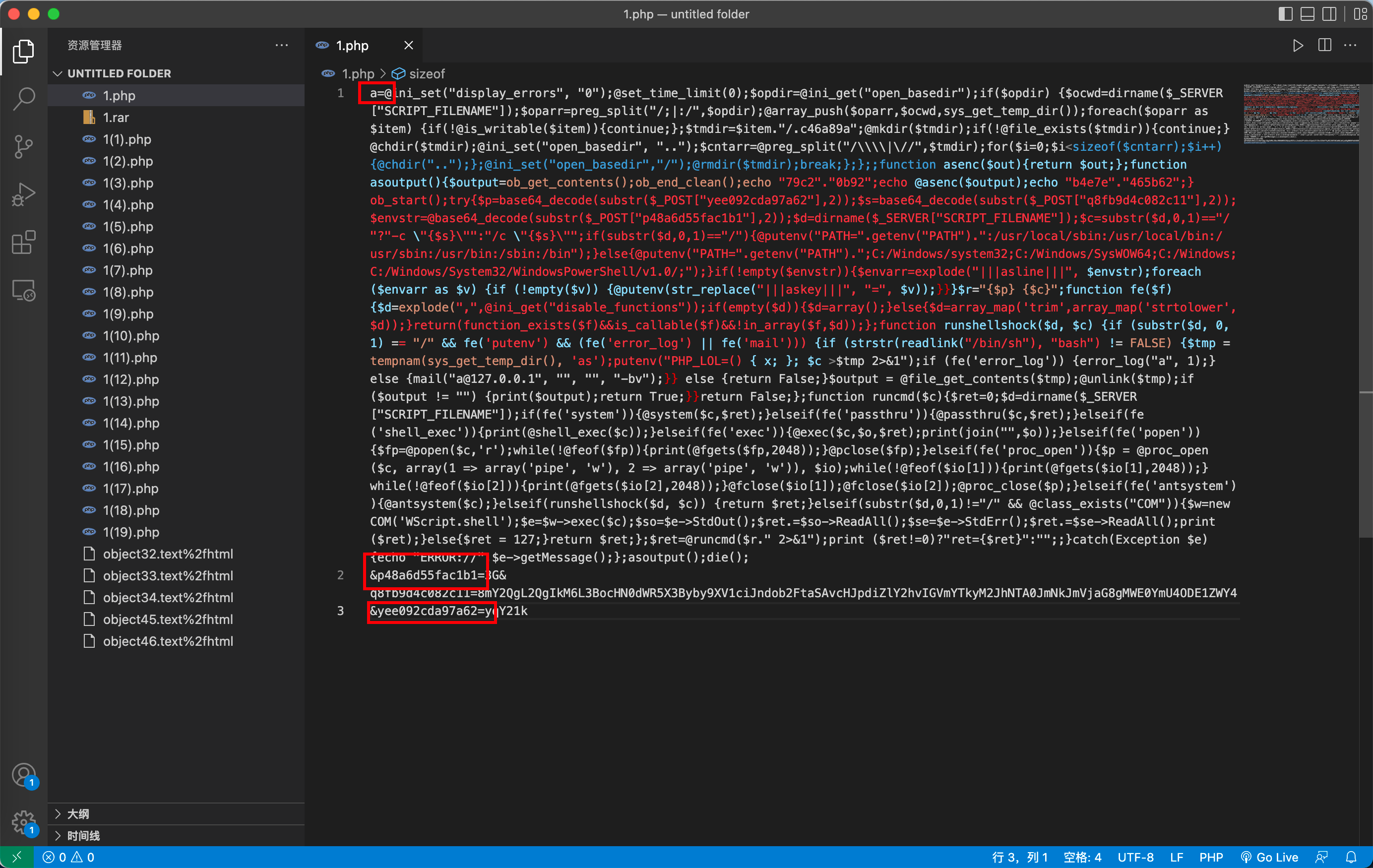Open object45.text%2fhtml file
This screenshot has height=868, width=1373.
coord(176,620)
